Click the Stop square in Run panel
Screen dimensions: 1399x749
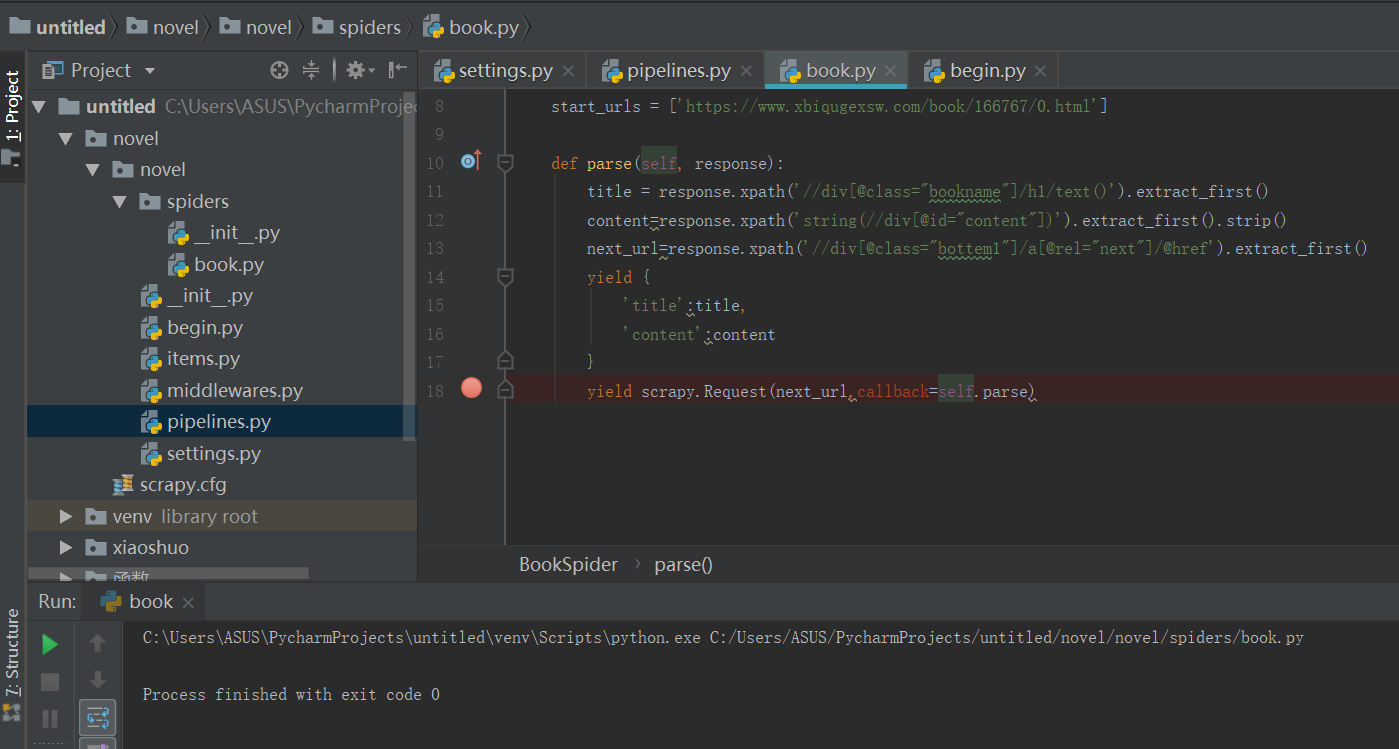tap(50, 682)
